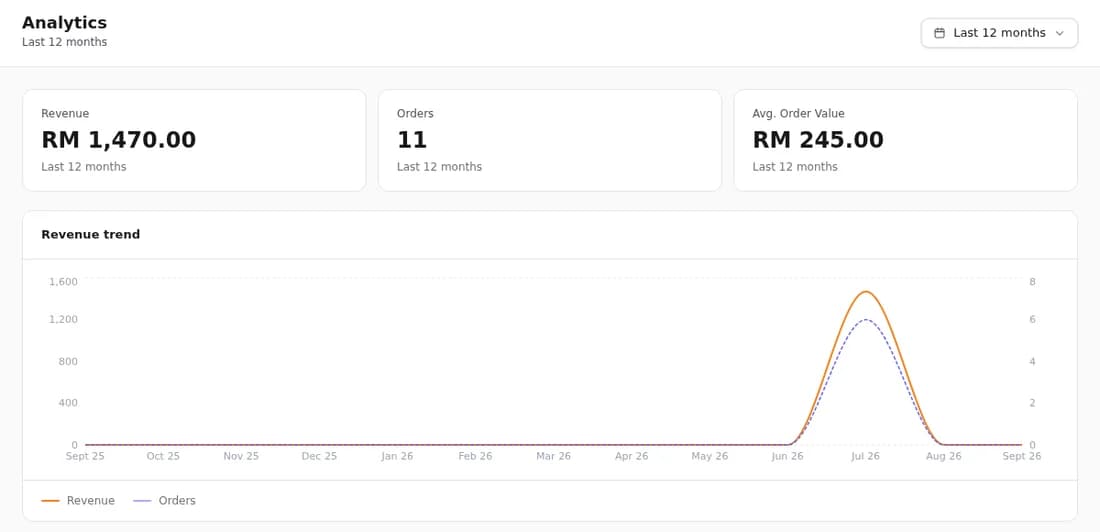Click the 8 orders axis value
The image size is (1100, 532).
[1032, 281]
